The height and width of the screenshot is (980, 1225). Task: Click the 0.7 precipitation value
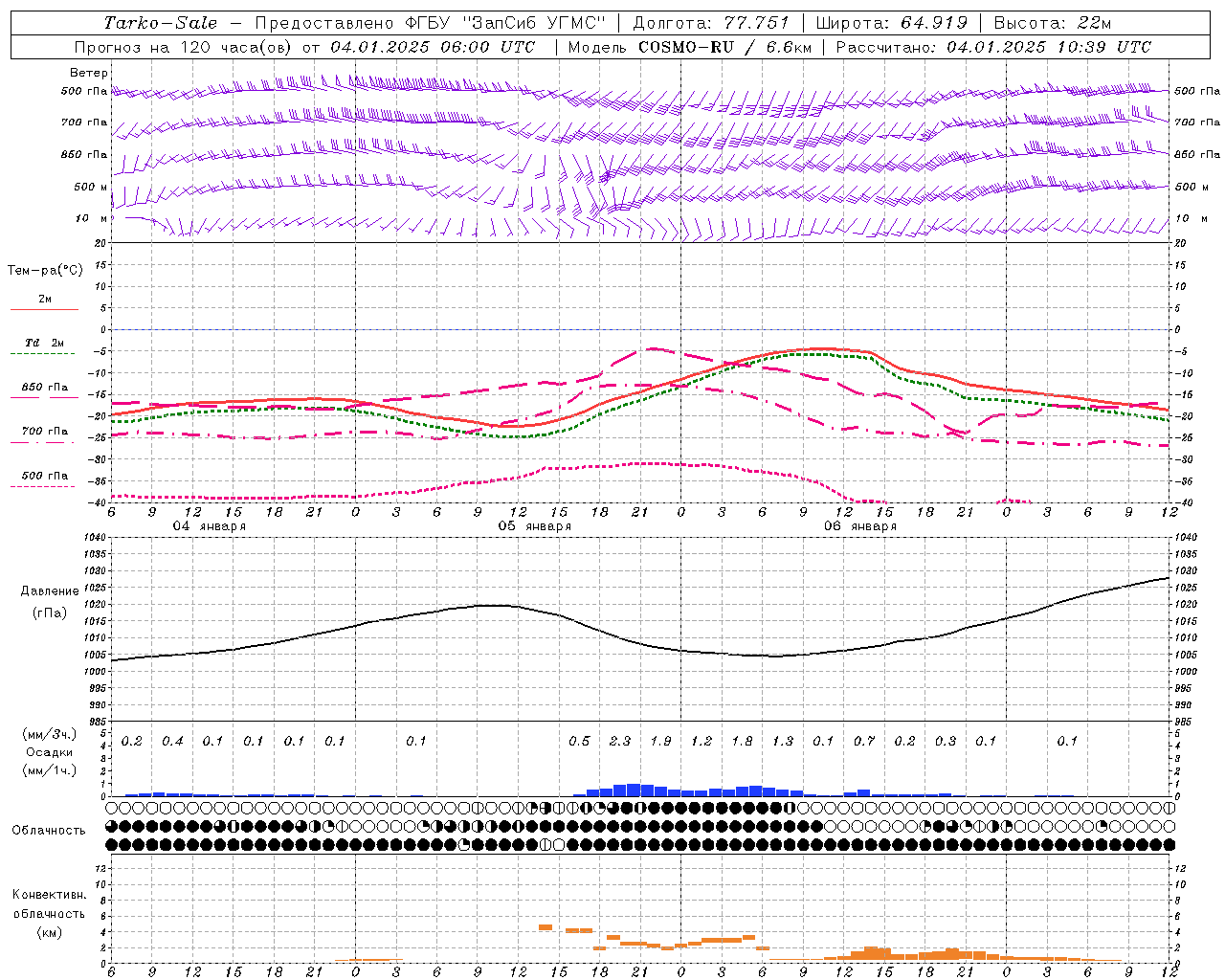[x=864, y=741]
